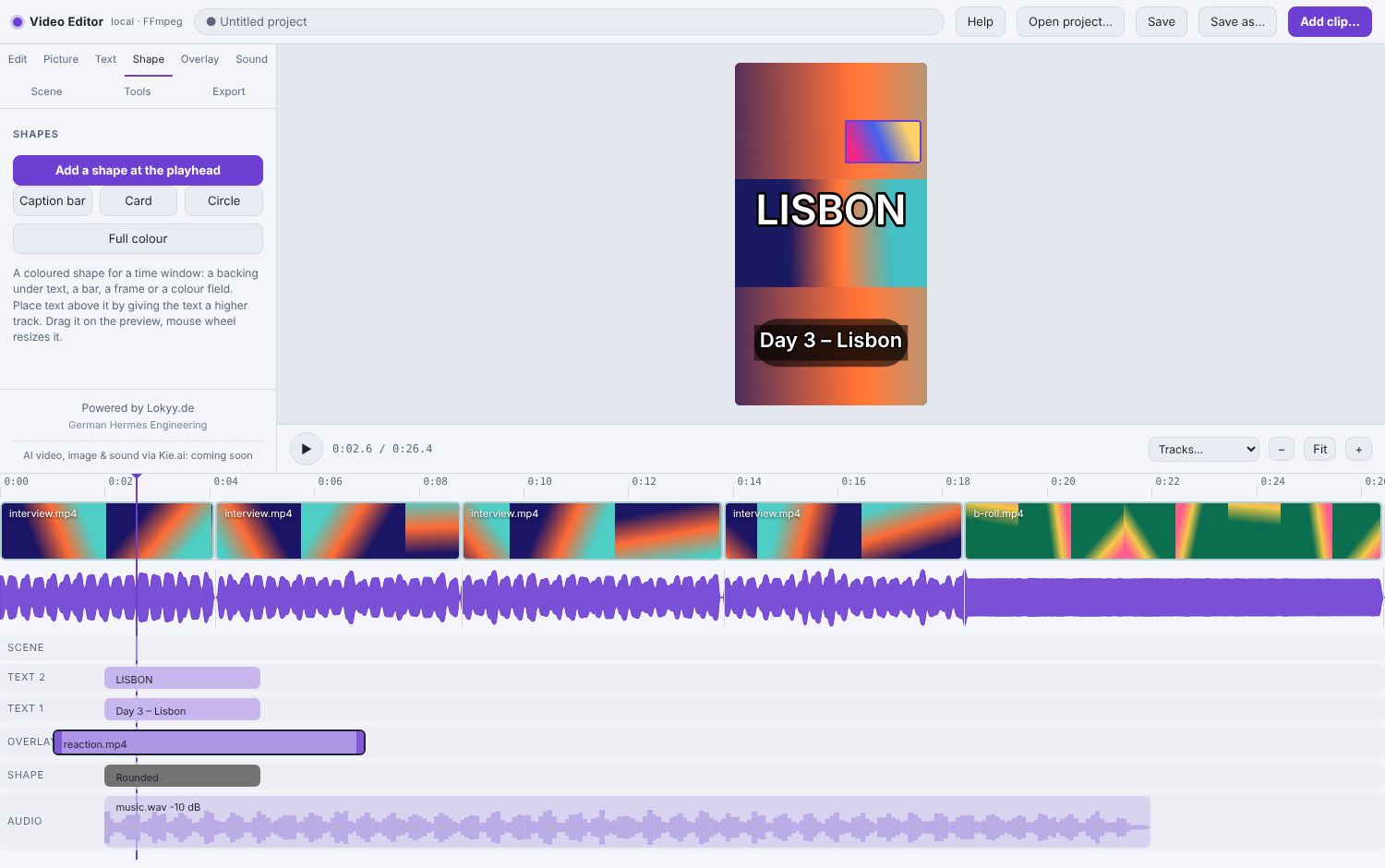This screenshot has width=1385, height=868.
Task: Select the reaction.mp4 overlay clip
Action: click(209, 743)
